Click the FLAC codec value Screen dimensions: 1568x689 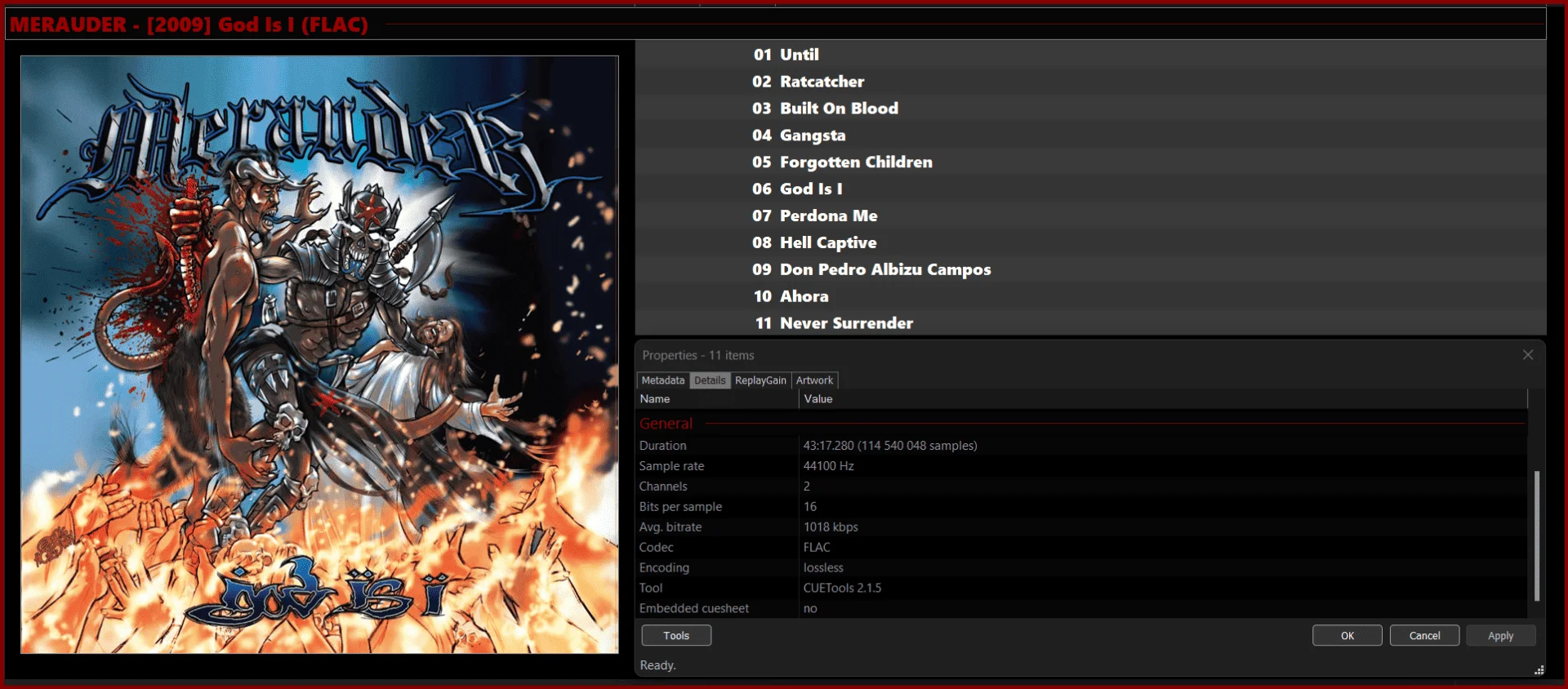[817, 548]
